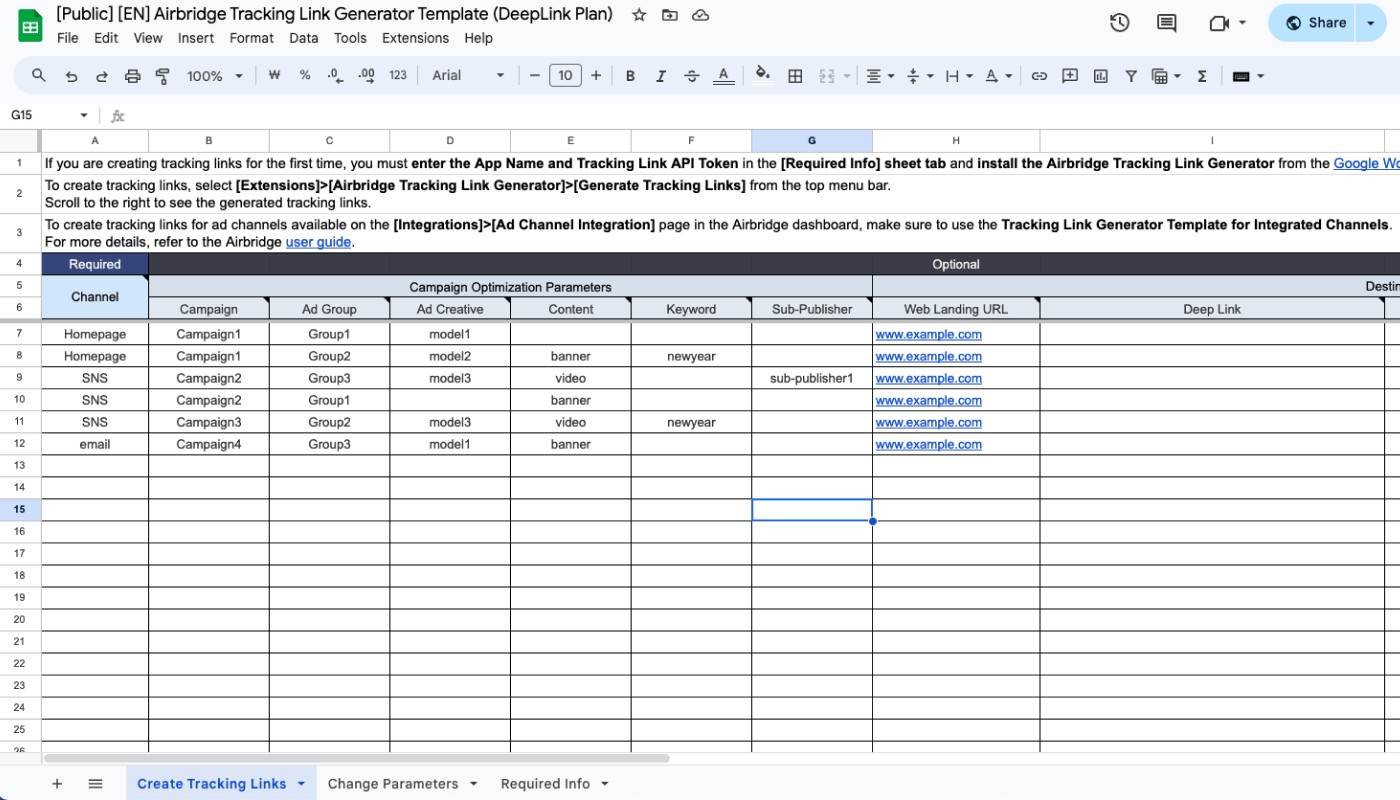Open the text color picker
Viewport: 1400px width, 800px height.
[x=723, y=76]
